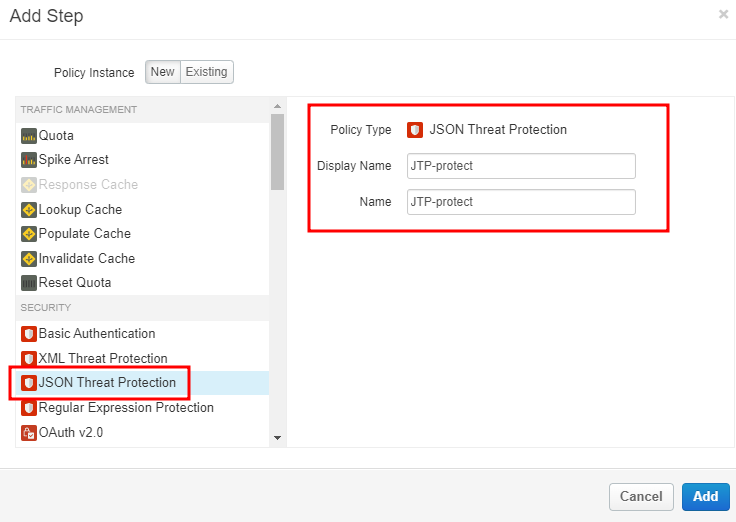Click the Regular Expression Protection icon
Viewport: 736px width, 522px height.
pos(29,408)
